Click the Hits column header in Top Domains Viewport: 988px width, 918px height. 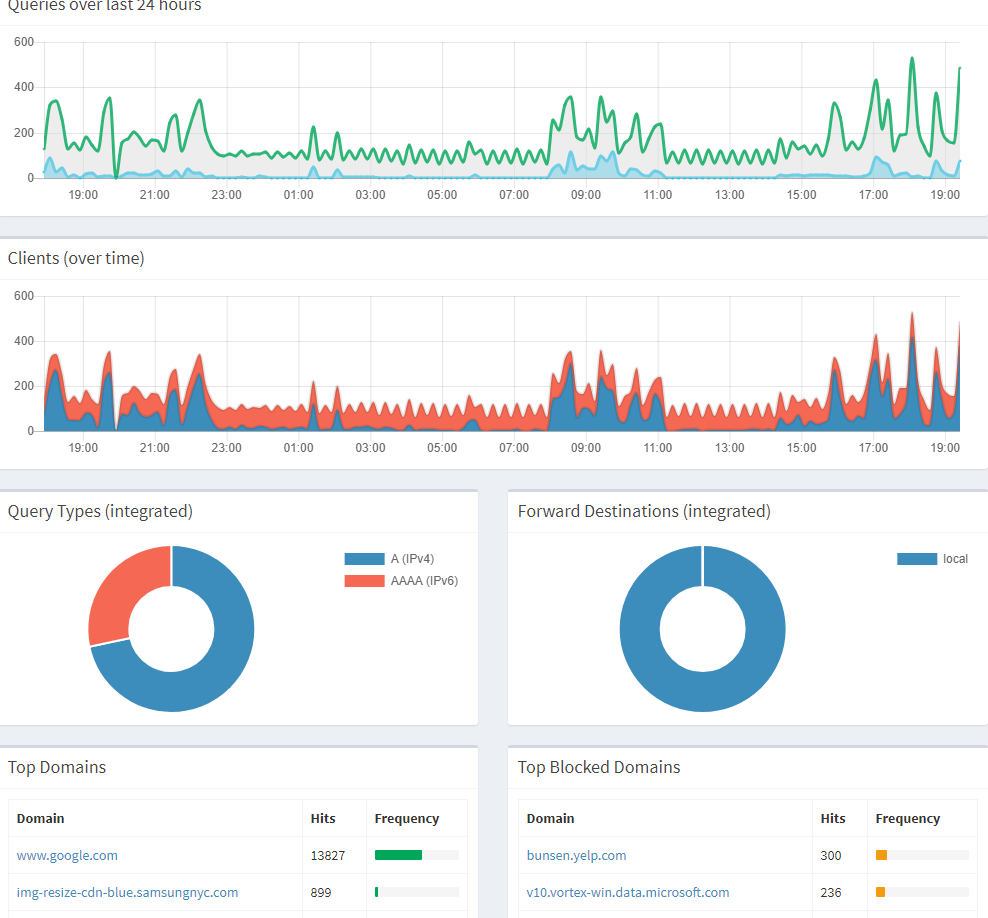point(323,818)
